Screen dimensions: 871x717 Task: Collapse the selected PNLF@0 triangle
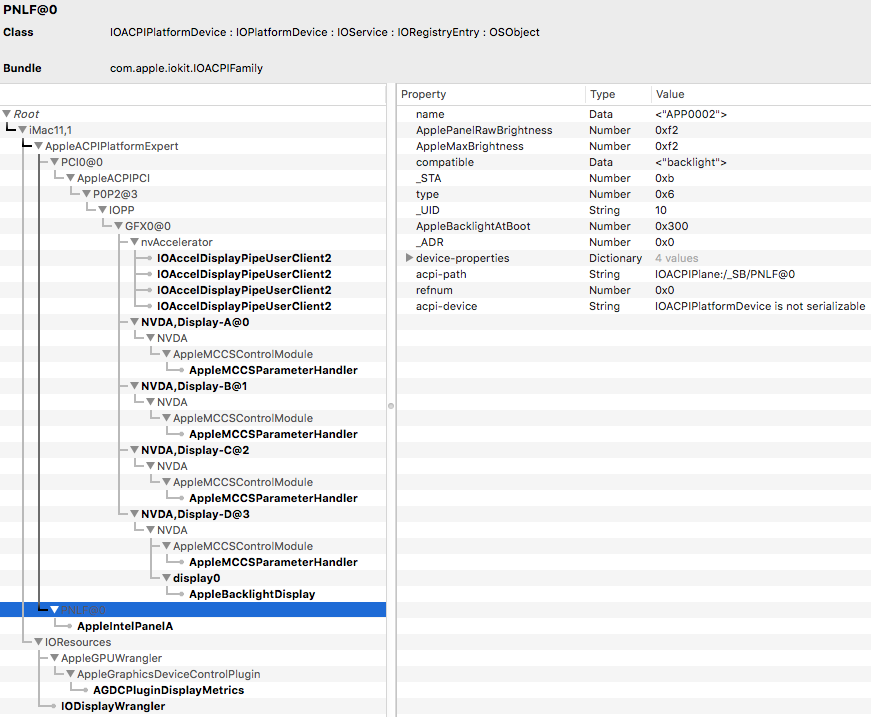click(54, 610)
